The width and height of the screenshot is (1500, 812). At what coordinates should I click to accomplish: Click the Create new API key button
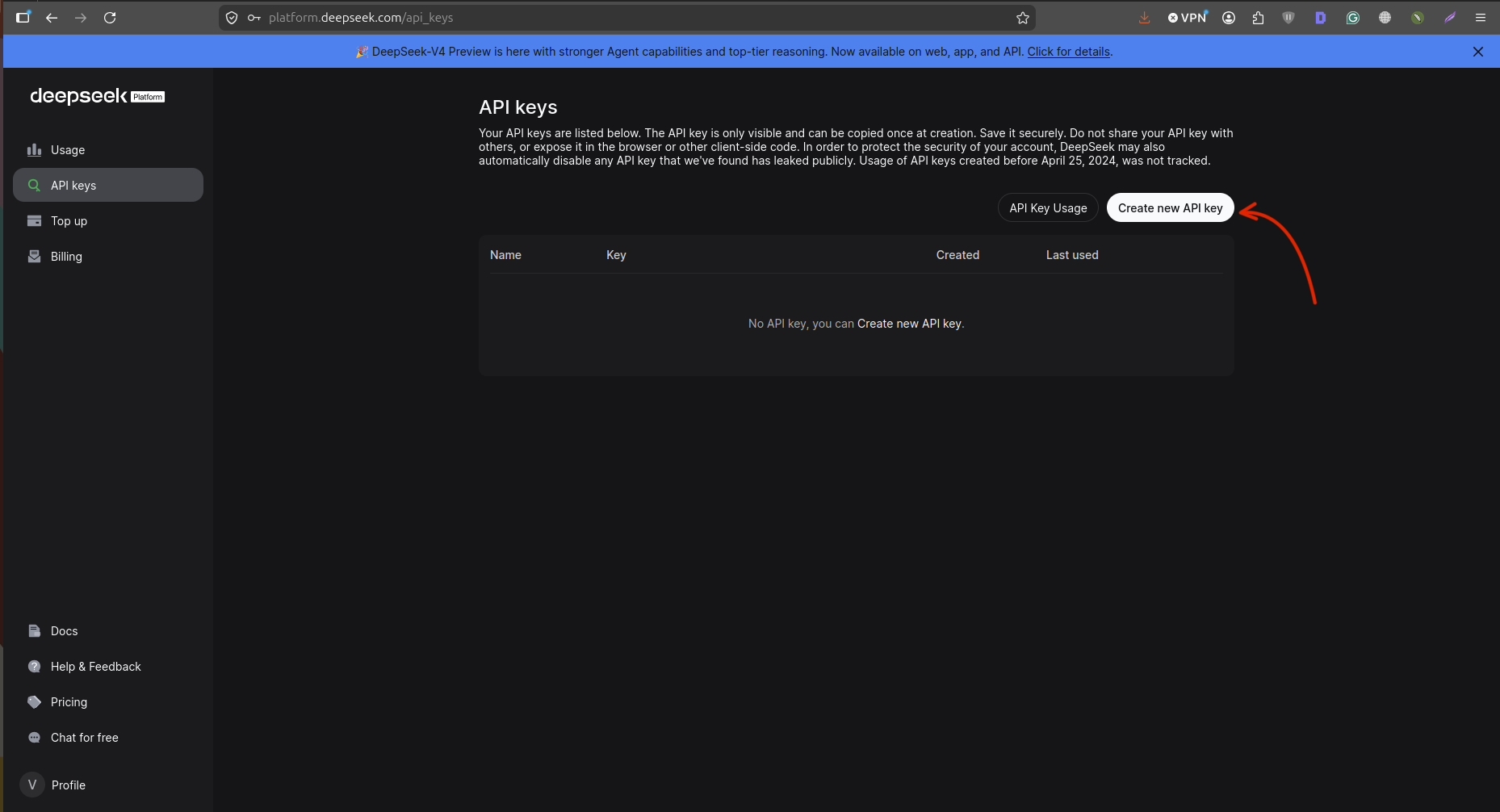click(x=1170, y=208)
